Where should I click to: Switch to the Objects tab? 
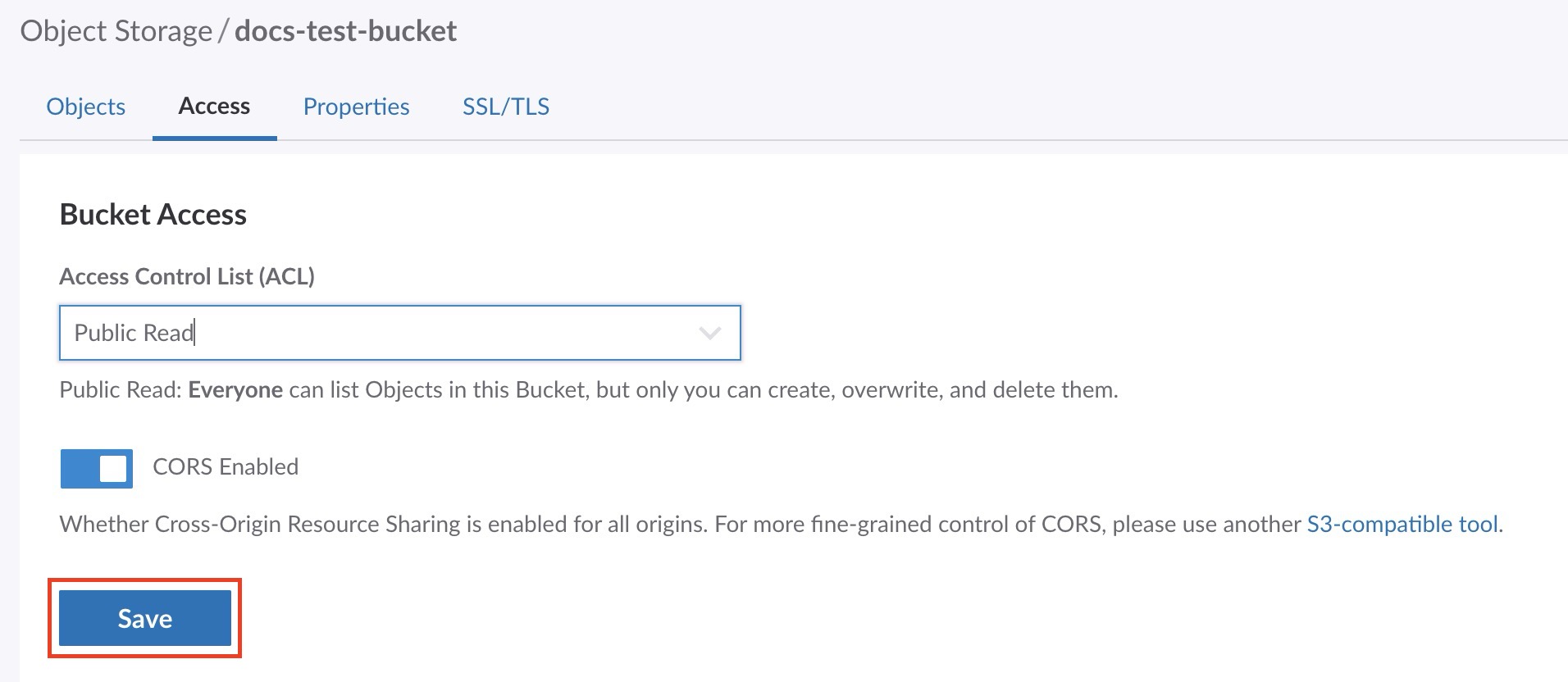[x=85, y=107]
